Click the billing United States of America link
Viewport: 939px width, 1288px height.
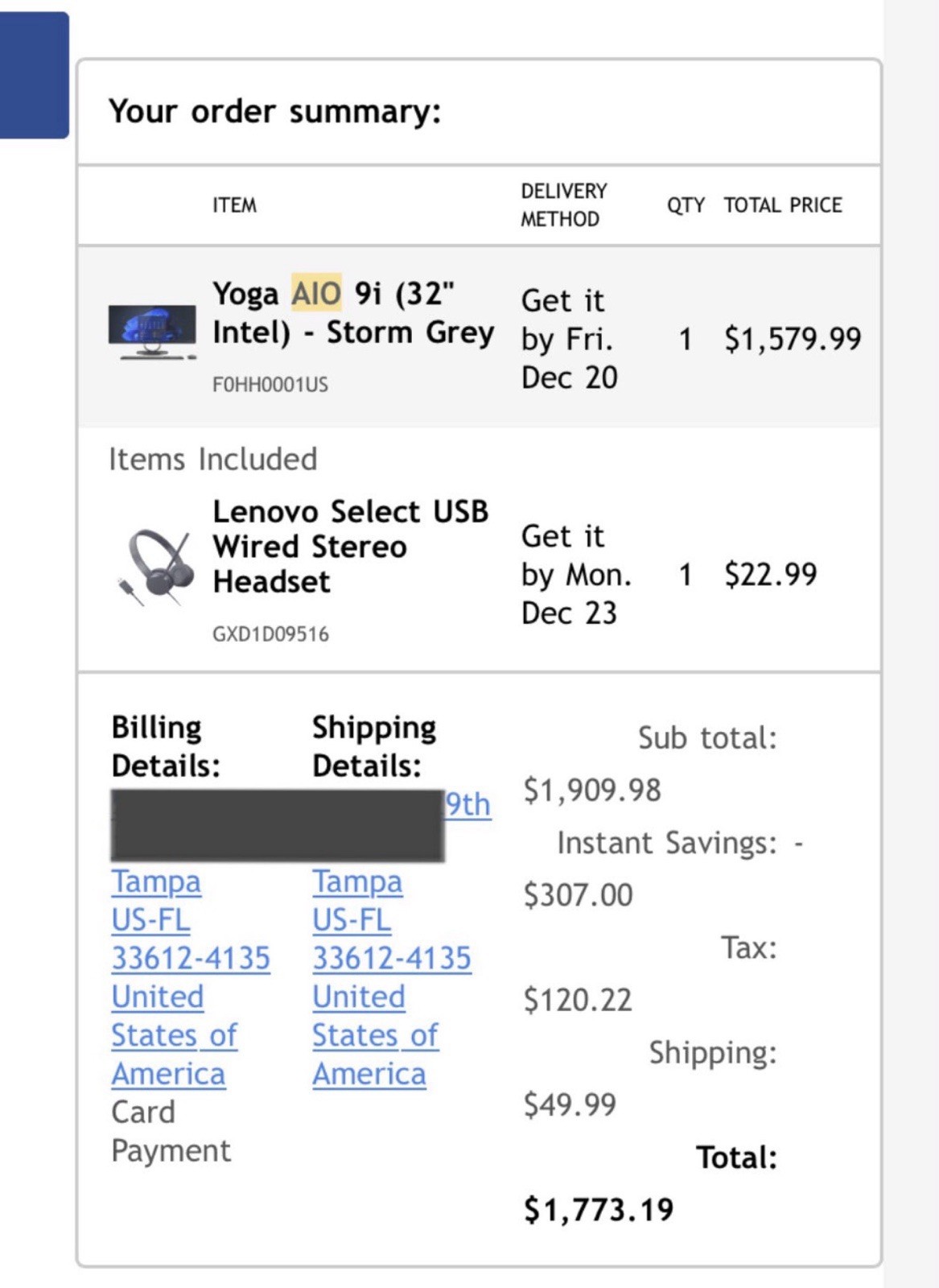coord(174,1035)
